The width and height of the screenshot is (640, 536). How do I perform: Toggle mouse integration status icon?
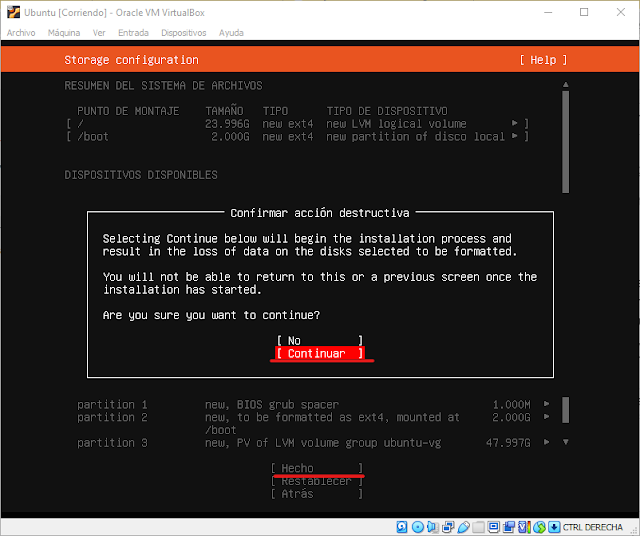pos(539,527)
